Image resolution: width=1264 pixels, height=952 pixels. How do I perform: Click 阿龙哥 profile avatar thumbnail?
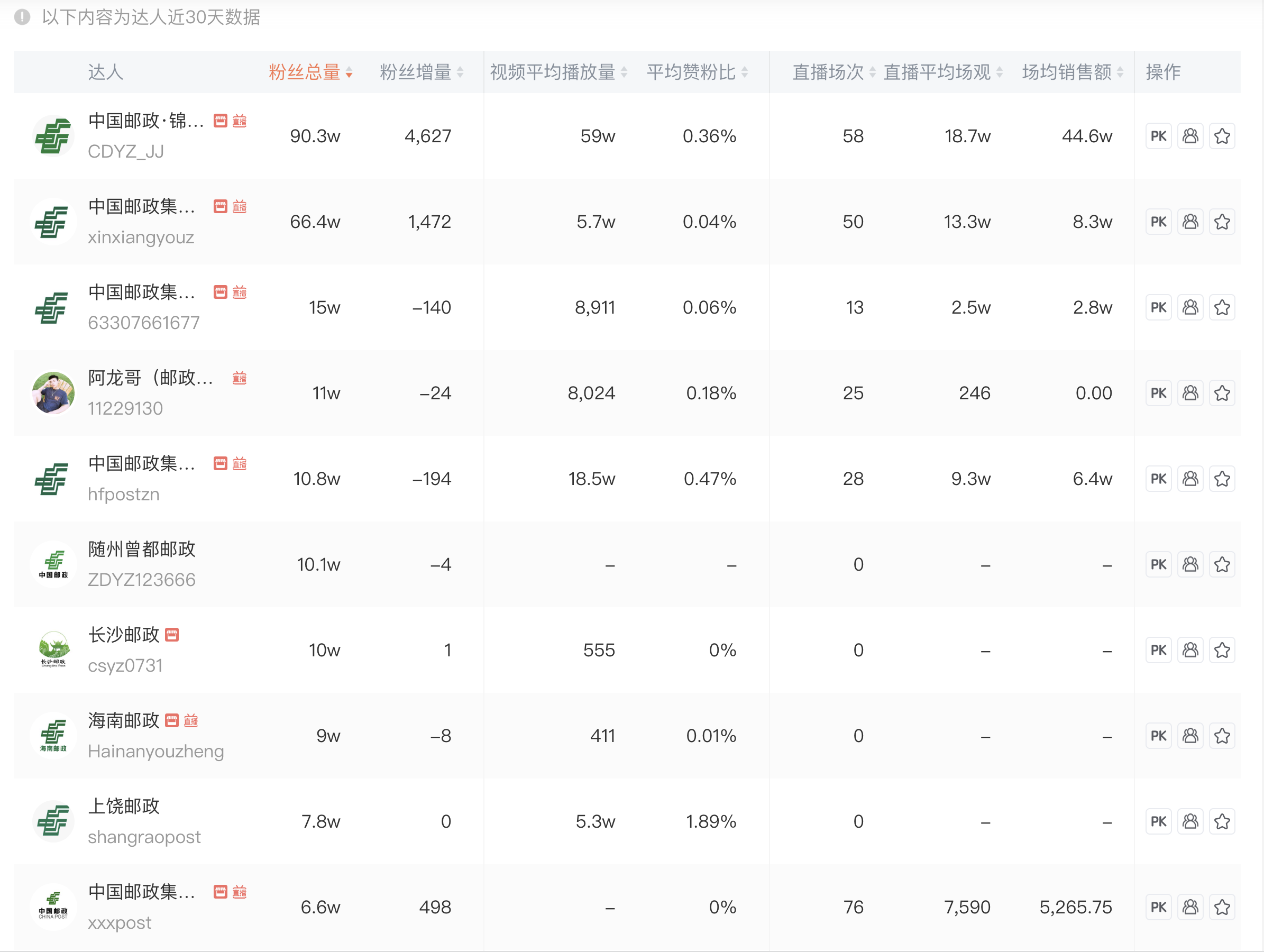pyautogui.click(x=53, y=393)
